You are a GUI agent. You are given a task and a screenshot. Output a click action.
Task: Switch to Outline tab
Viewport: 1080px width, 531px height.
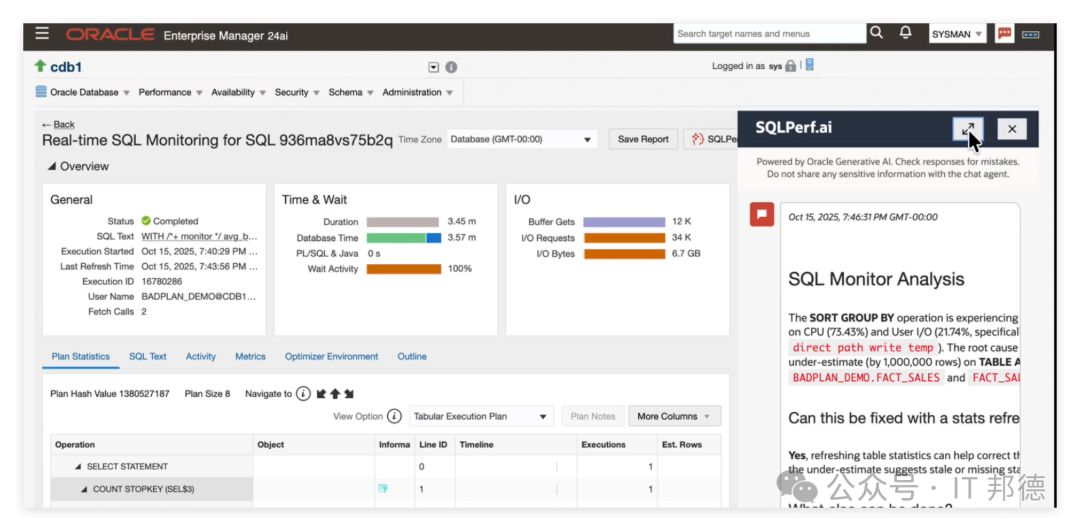point(412,357)
